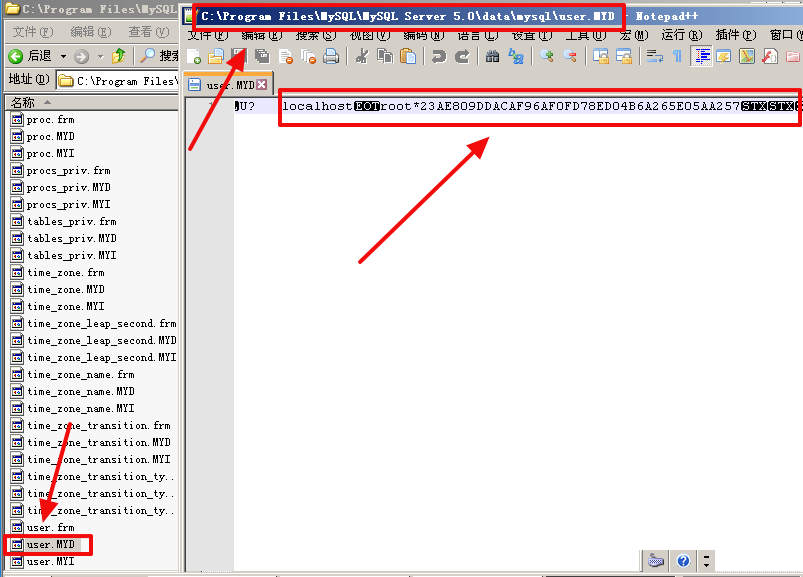This screenshot has height=577, width=803.
Task: Open the 工具(O) menu
Action: point(586,35)
